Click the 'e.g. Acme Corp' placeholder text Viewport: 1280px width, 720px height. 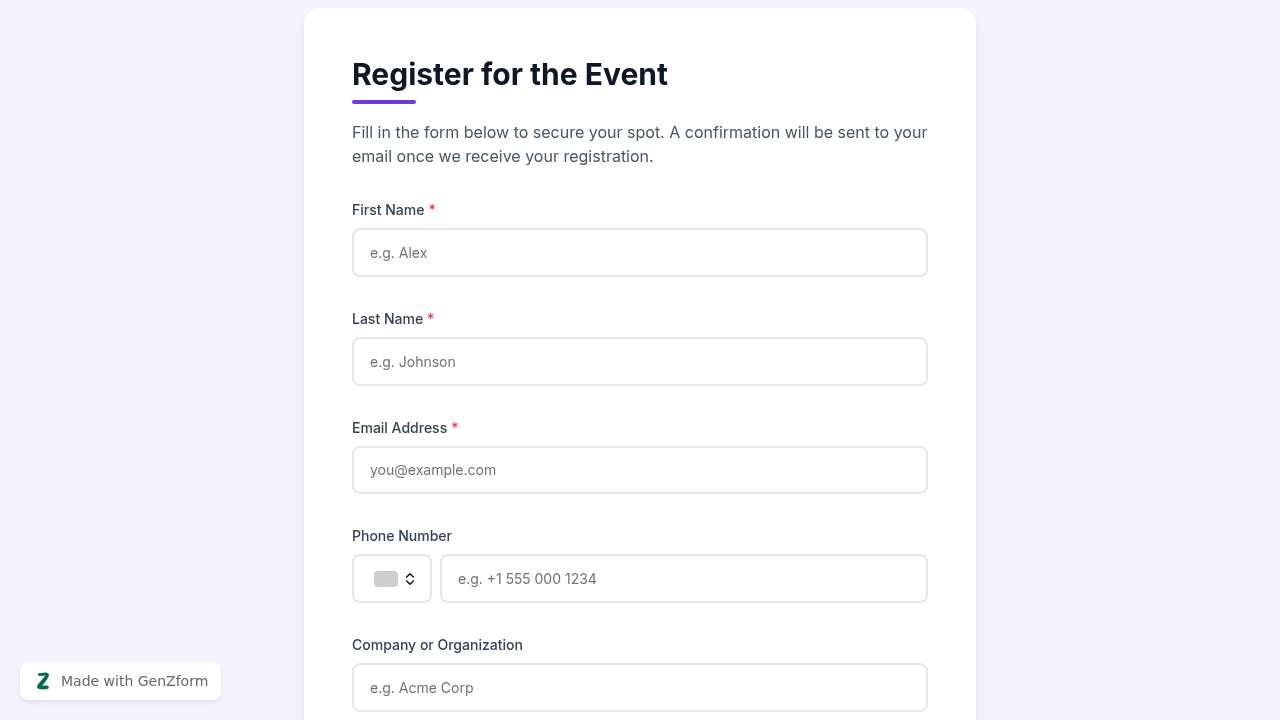point(421,687)
